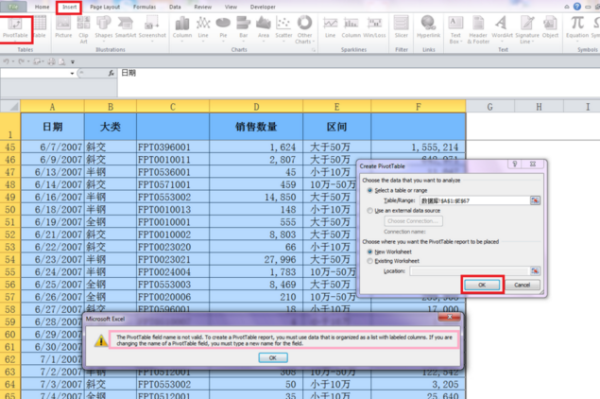Open the Formulas ribbon tab
The width and height of the screenshot is (600, 399).
(x=144, y=7)
